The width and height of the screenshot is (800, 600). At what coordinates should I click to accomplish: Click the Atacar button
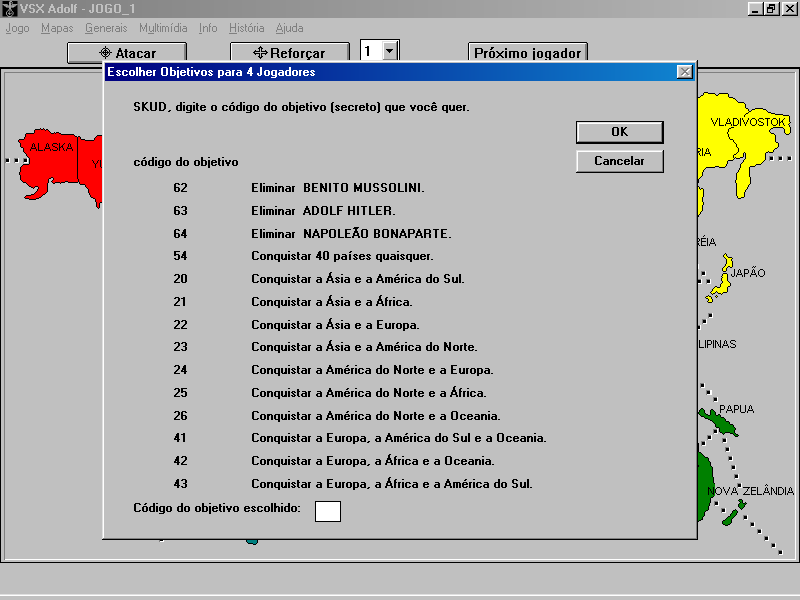[127, 53]
